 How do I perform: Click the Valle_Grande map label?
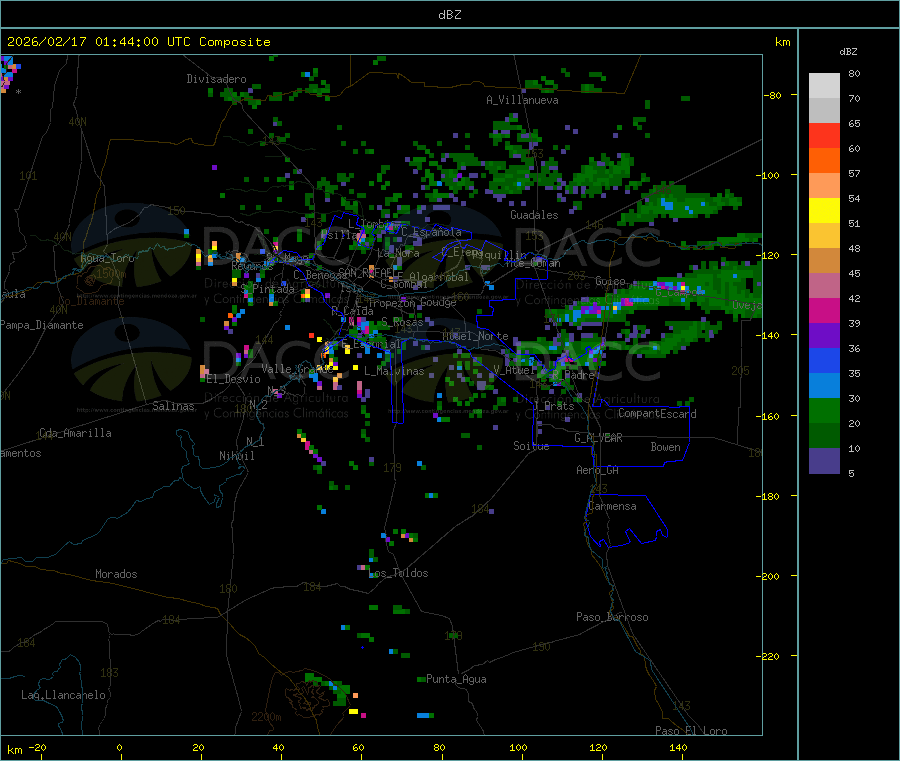[x=297, y=369]
